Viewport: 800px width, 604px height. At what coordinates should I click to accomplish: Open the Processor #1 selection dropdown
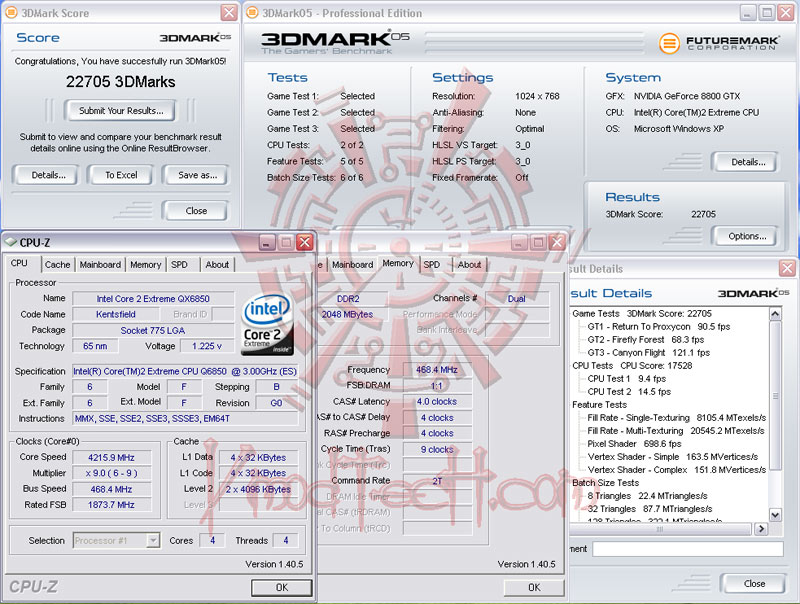[x=153, y=540]
